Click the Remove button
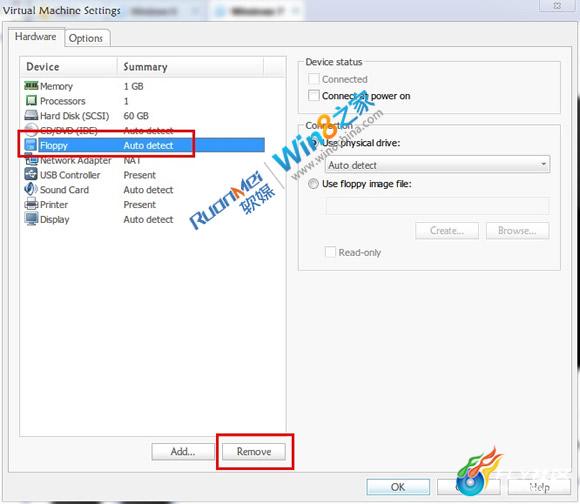This screenshot has height=504, width=580. 254,451
